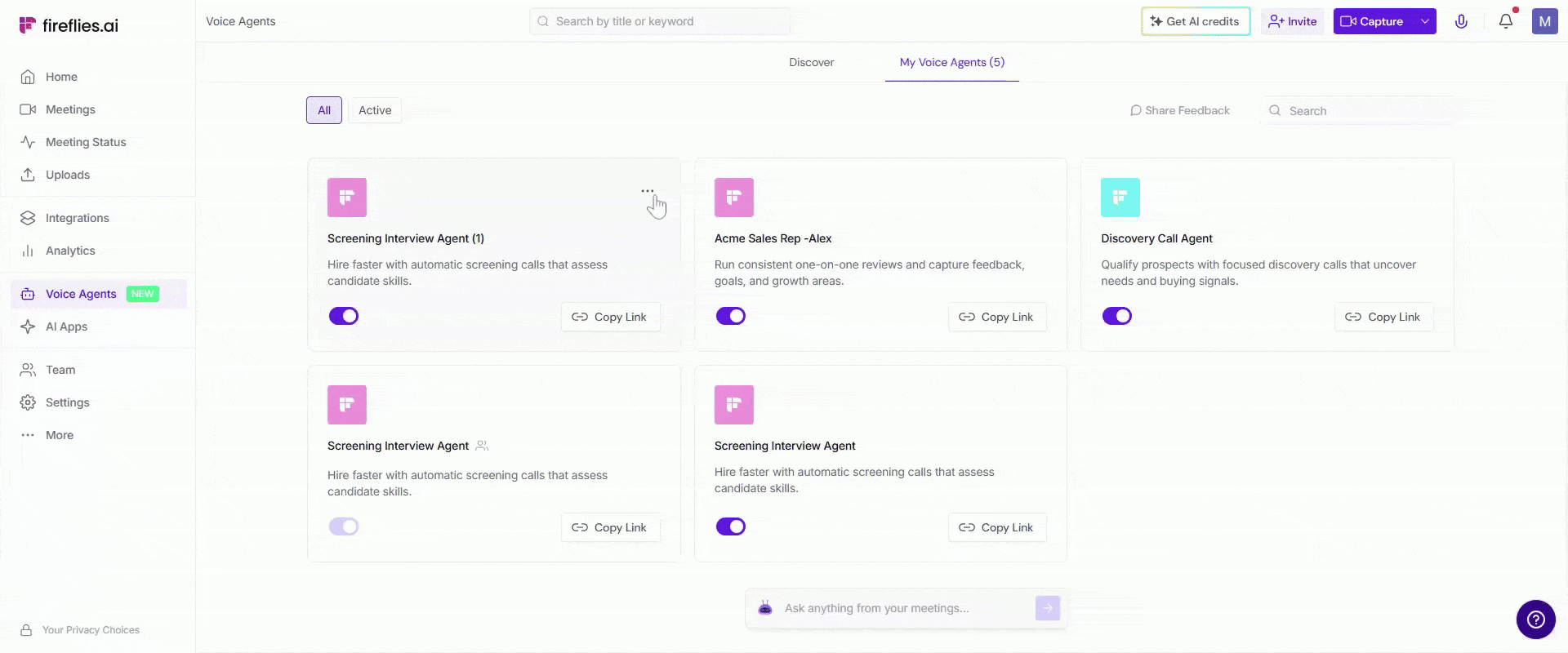1568x653 pixels.
Task: Go to Integrations in the sidebar
Action: 77,218
